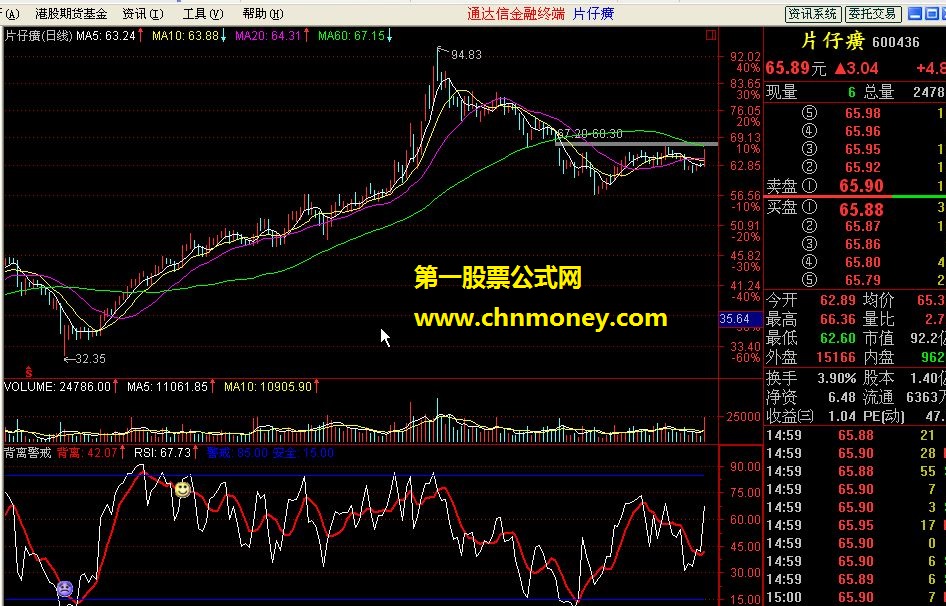Click the MA10: 63.88 indicator label
This screenshot has width=946, height=606.
[185, 36]
